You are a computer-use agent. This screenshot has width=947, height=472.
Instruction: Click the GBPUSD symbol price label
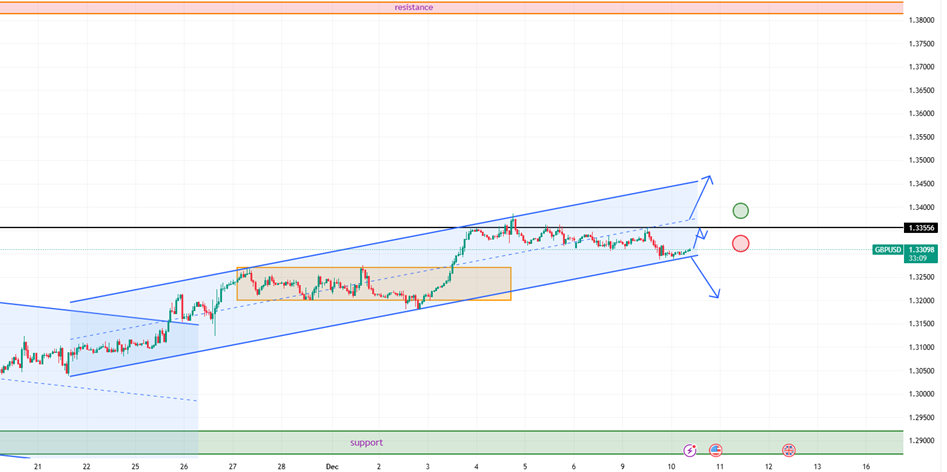(888, 249)
